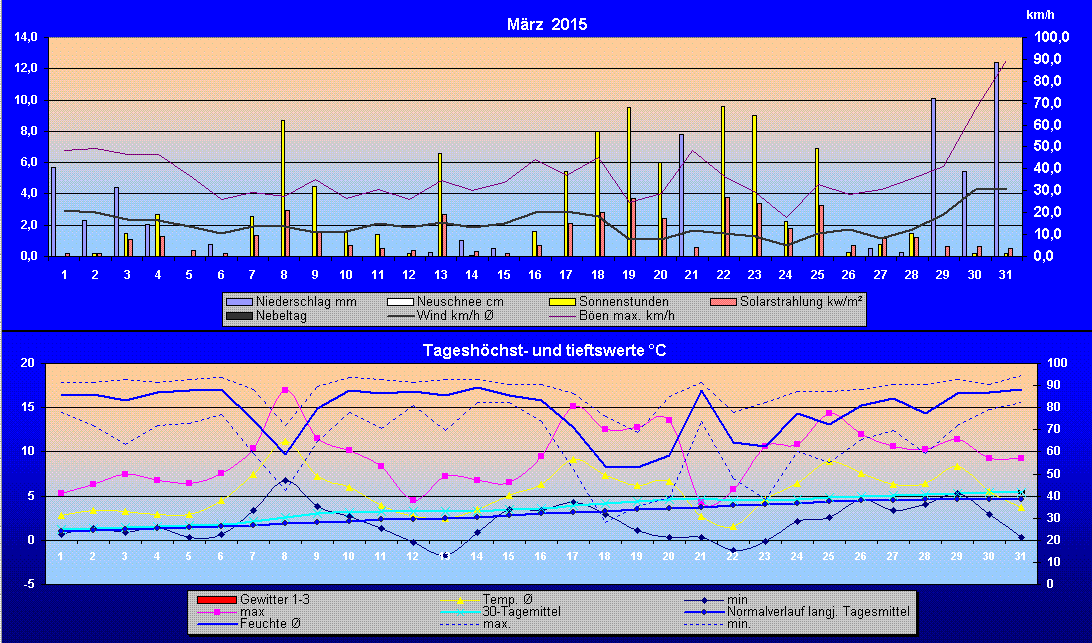The image size is (1092, 643).
Task: Click the Niederschlag mm legend swatch
Action: click(x=242, y=301)
